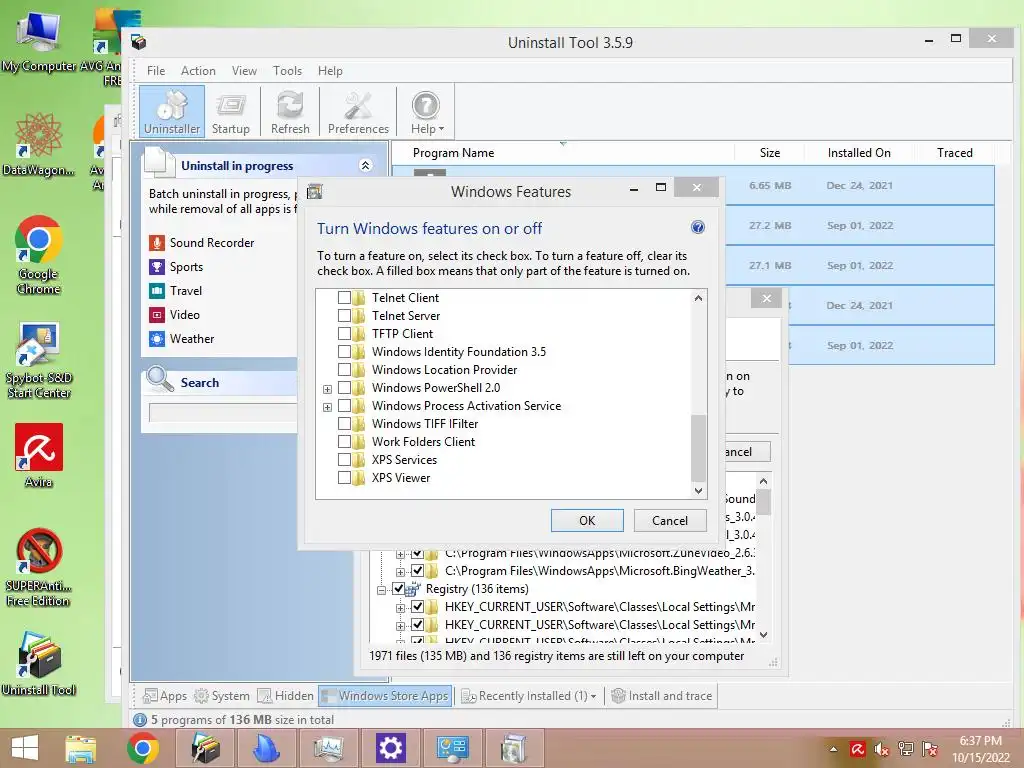Viewport: 1024px width, 768px height.
Task: Open DataWagon desktop shortcut
Action: [39, 145]
